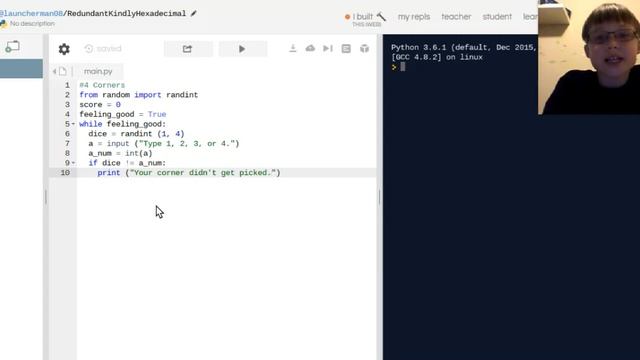Click the step-forward debugger icon
Viewport: 640px width, 360px height.
click(x=328, y=49)
